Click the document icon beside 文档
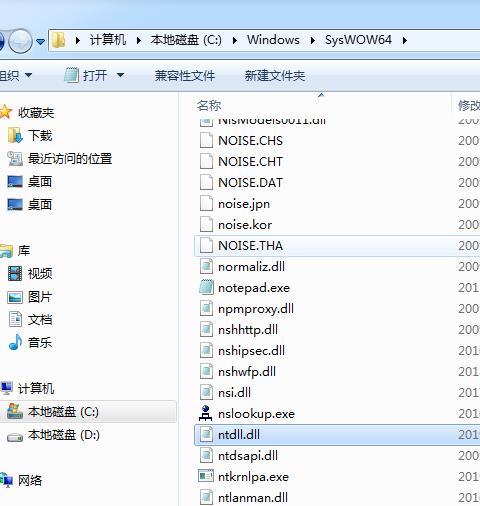This screenshot has width=480, height=506. pyautogui.click(x=15, y=319)
